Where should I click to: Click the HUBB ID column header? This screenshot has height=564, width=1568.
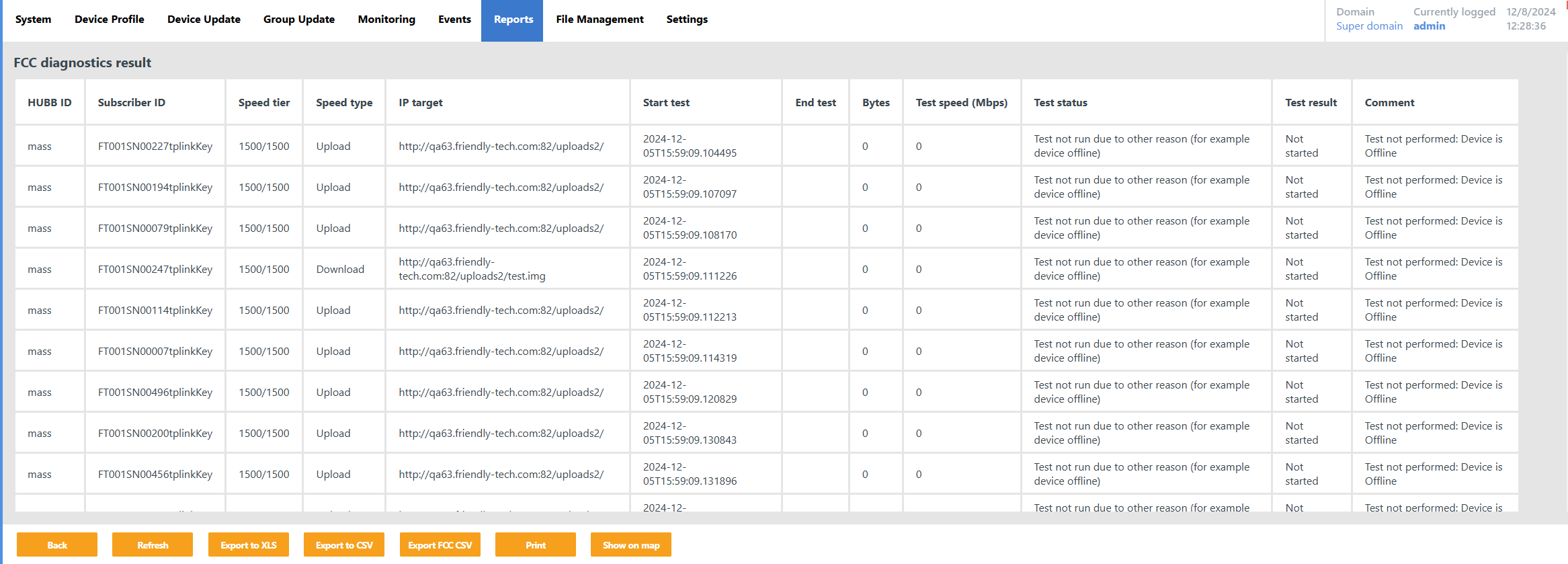tap(50, 102)
